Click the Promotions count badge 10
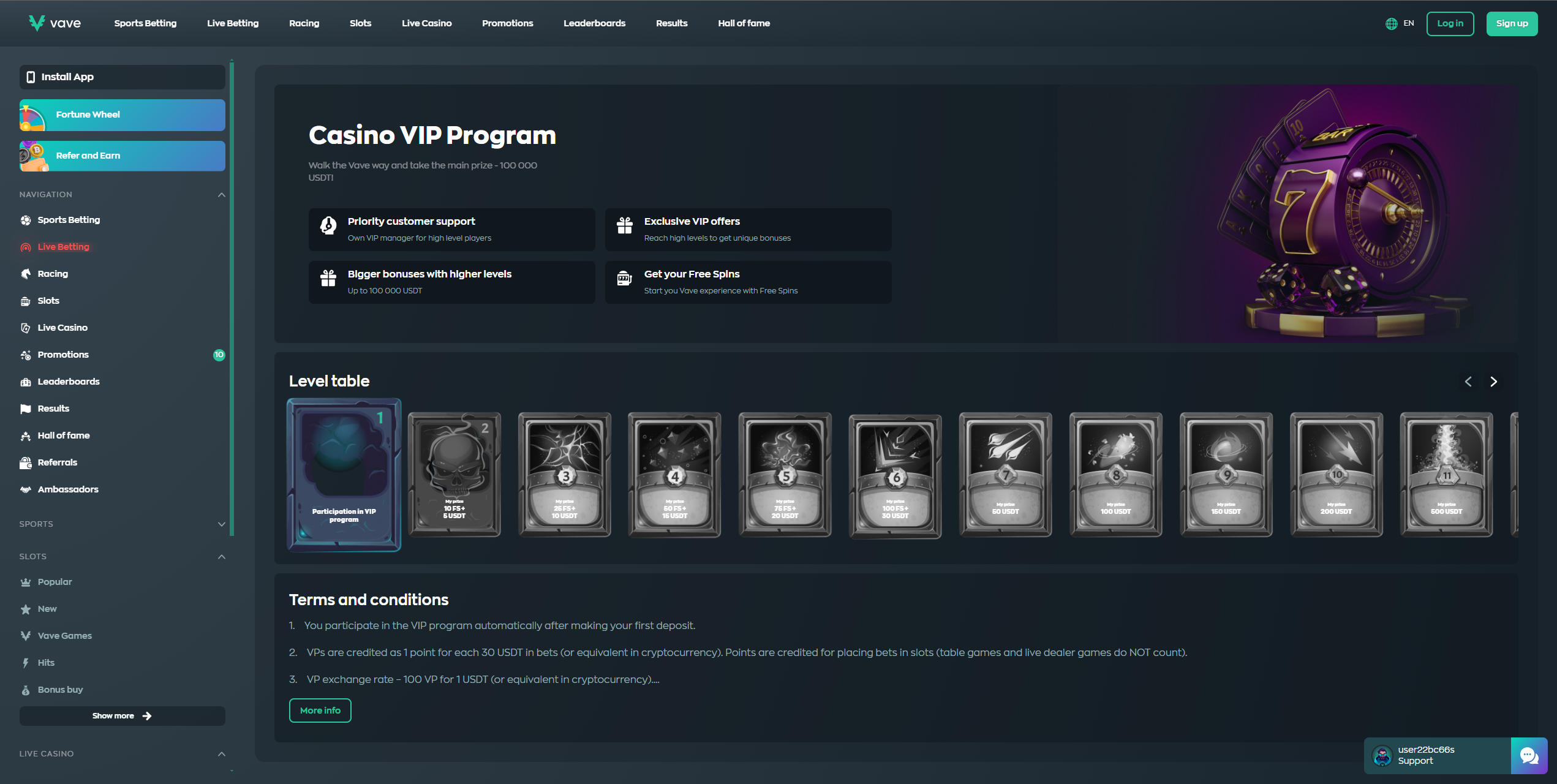 click(219, 355)
